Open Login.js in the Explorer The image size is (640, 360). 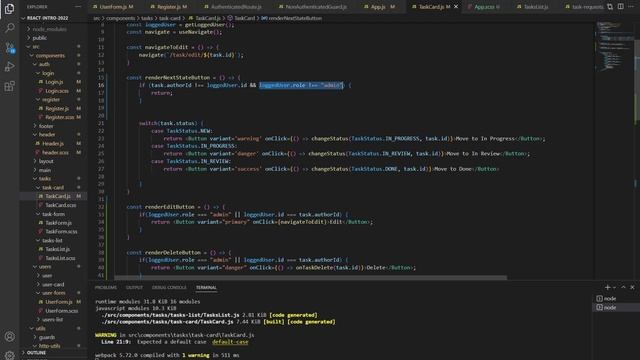point(53,82)
